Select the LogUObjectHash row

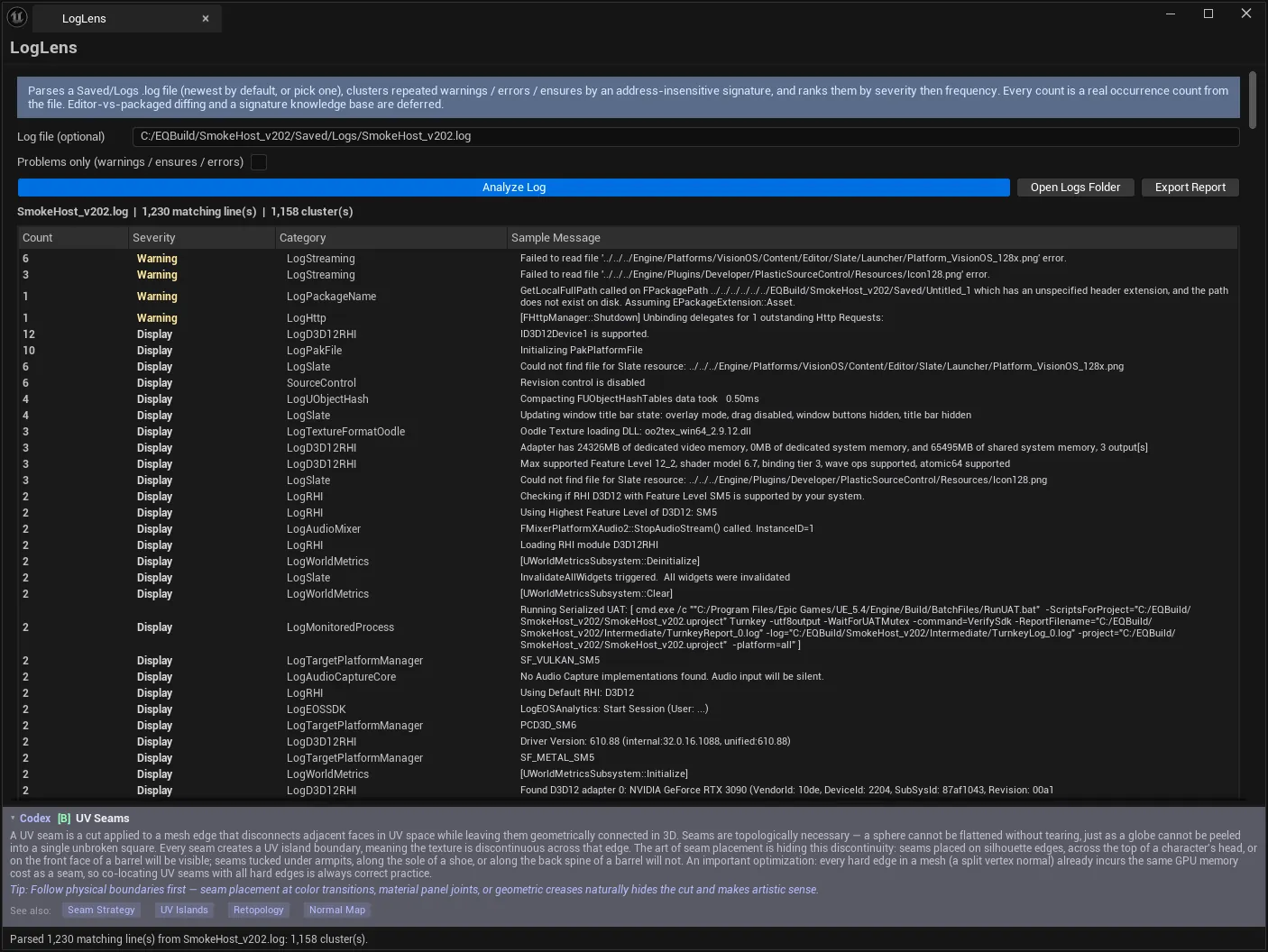tap(628, 399)
